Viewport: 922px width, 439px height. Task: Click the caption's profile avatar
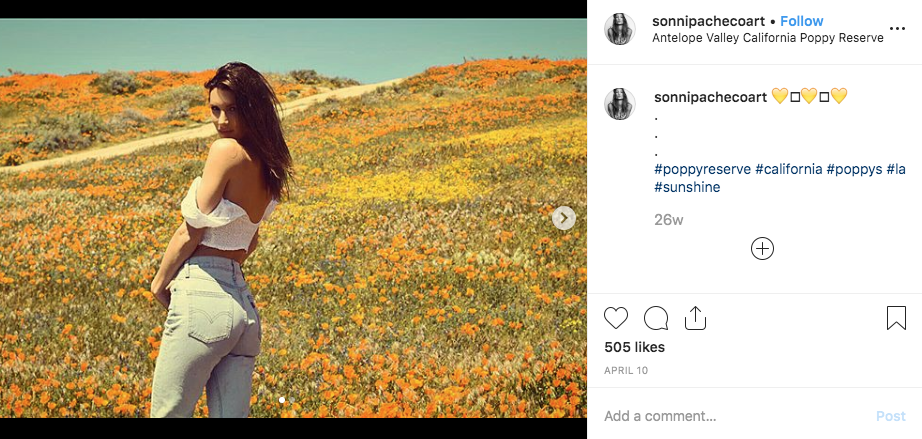pos(620,104)
